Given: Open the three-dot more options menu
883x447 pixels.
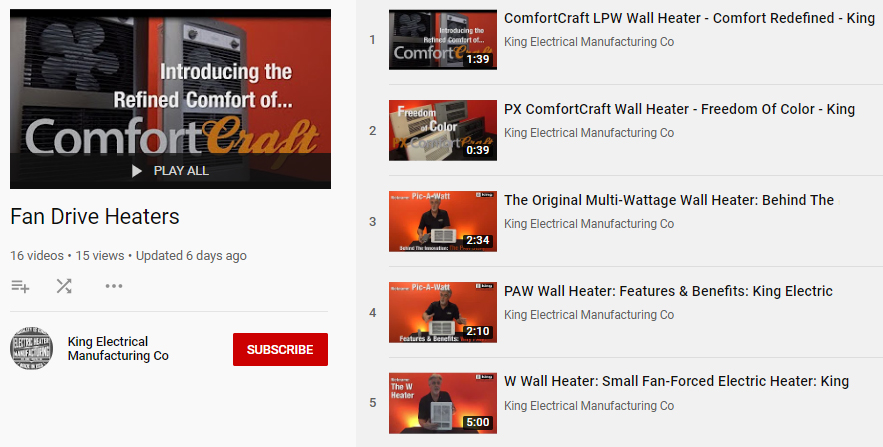Looking at the screenshot, I should [x=114, y=286].
